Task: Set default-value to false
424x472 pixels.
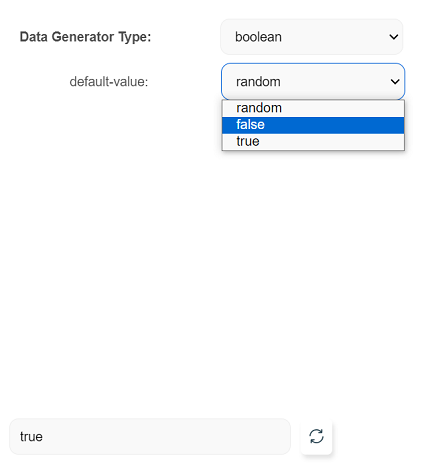Action: pos(313,125)
